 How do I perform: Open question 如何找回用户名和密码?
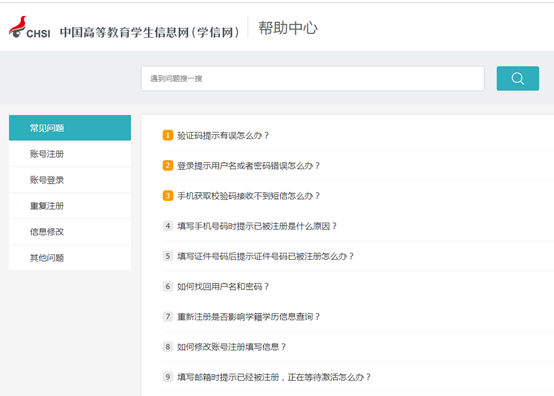(223, 286)
